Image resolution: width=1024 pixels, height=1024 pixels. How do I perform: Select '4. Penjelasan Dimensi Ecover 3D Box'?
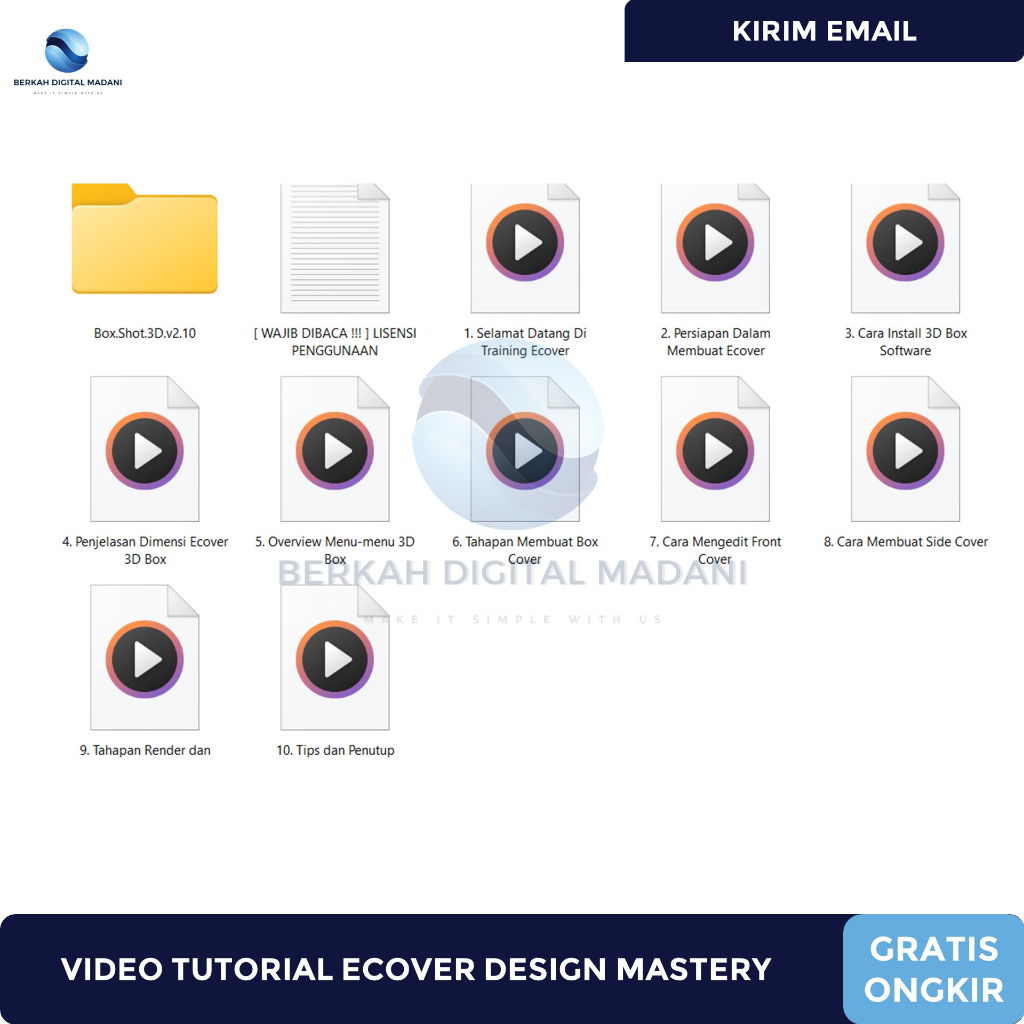click(144, 449)
